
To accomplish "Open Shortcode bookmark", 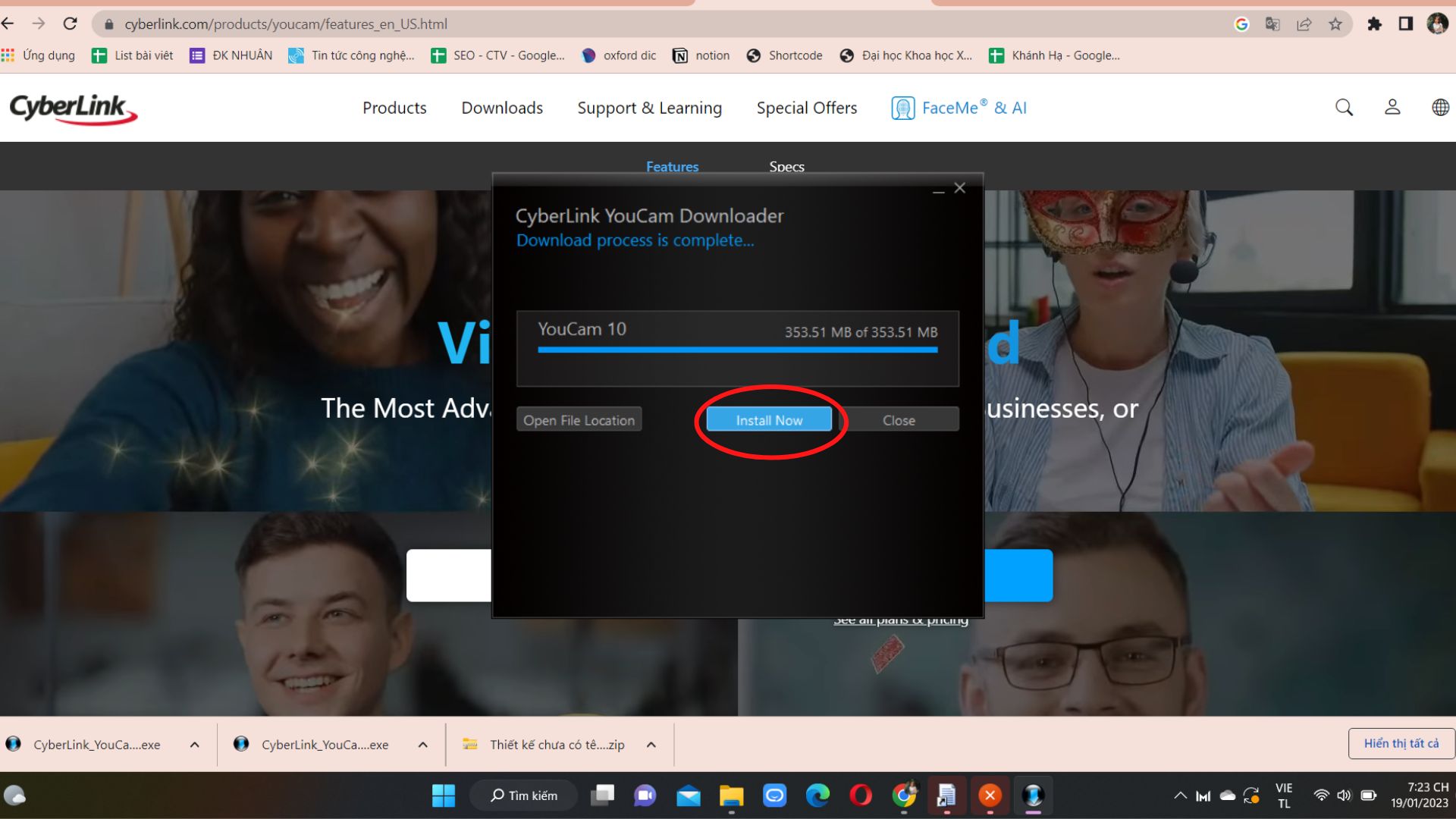I will [x=785, y=55].
